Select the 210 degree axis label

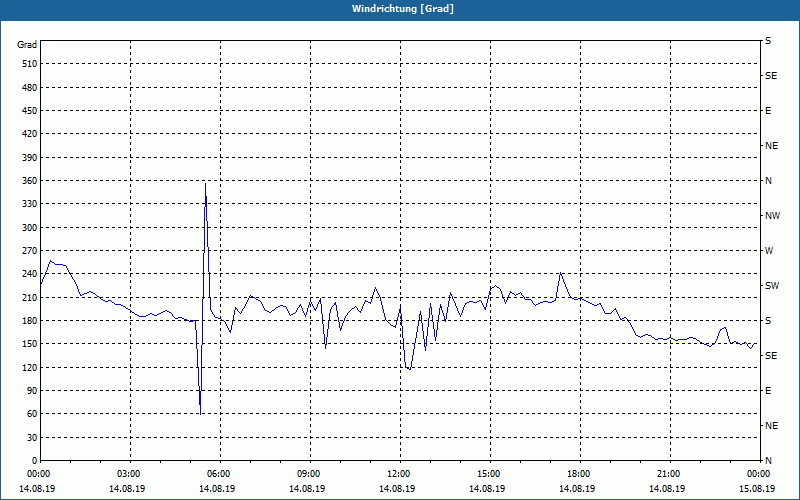[30, 297]
